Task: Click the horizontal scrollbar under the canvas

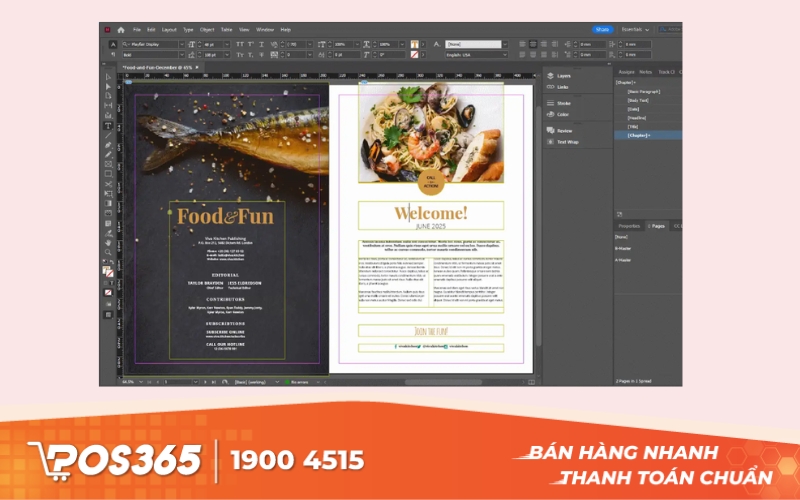Action: 443,382
